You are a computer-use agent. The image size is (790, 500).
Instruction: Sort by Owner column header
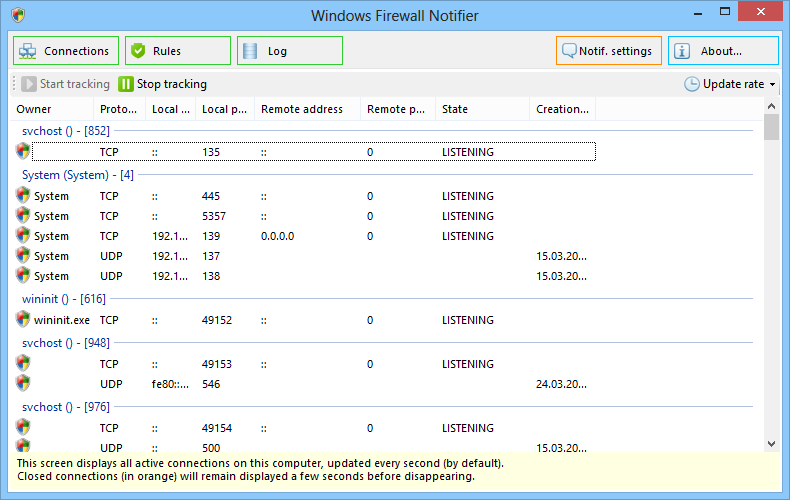[51, 109]
